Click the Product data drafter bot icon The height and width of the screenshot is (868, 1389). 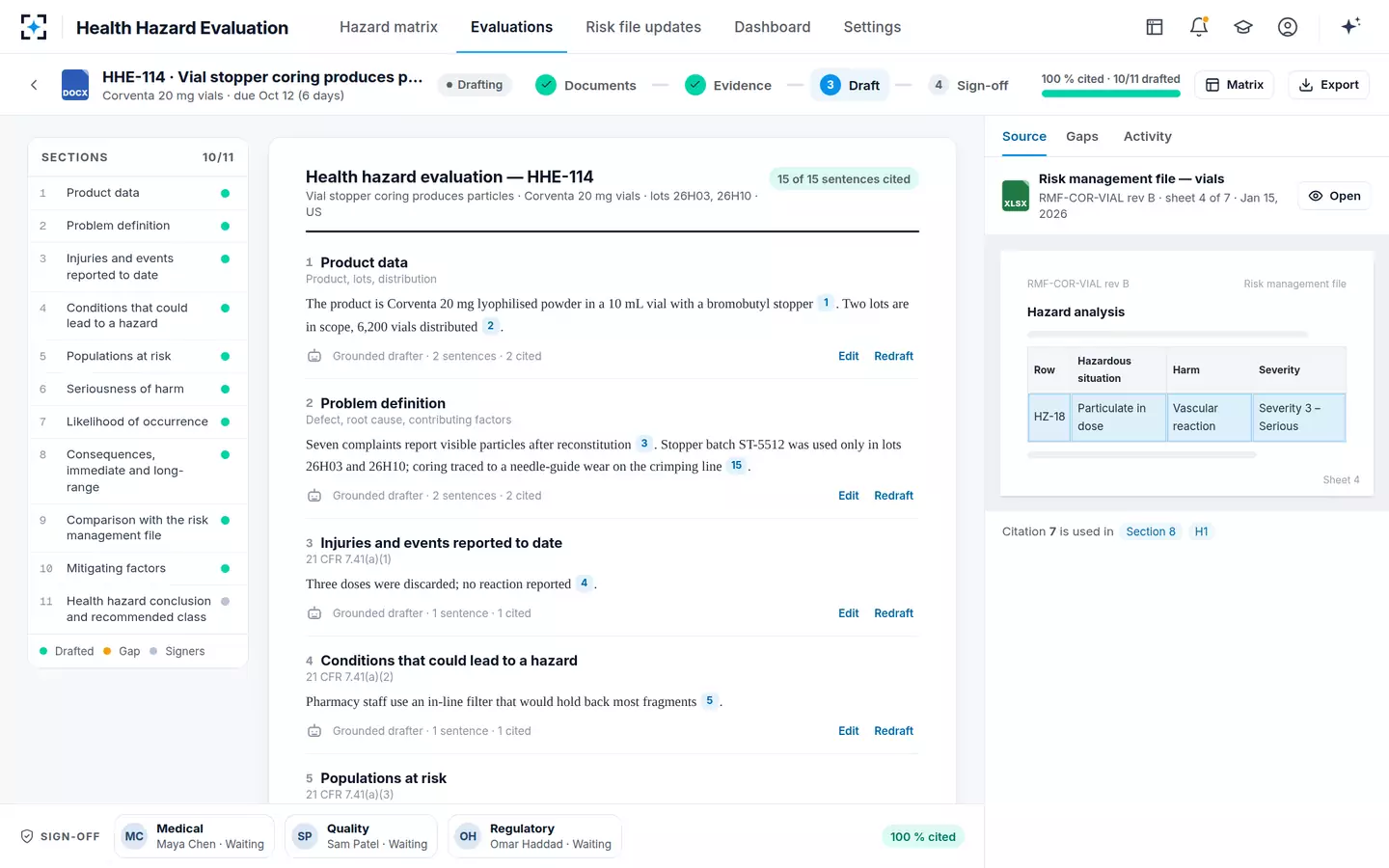coord(314,356)
